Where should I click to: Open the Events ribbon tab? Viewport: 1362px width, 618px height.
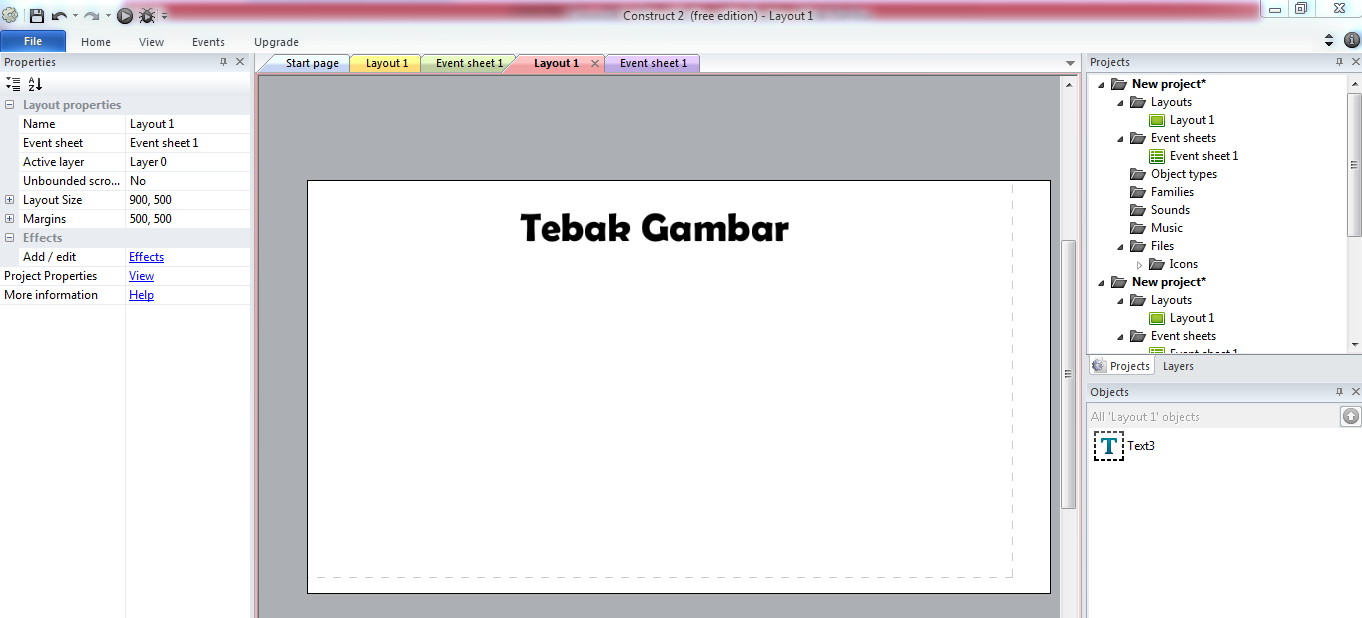coord(208,42)
